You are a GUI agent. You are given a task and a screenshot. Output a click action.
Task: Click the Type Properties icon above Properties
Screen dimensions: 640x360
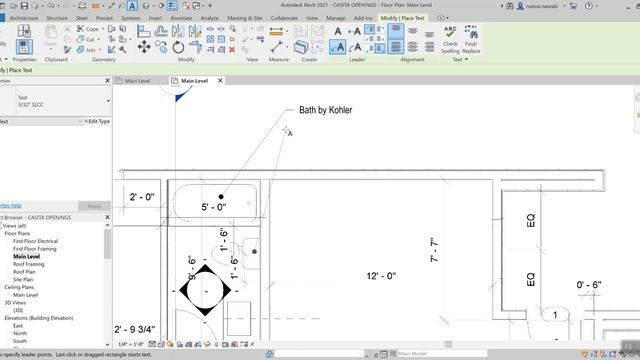coord(24,31)
